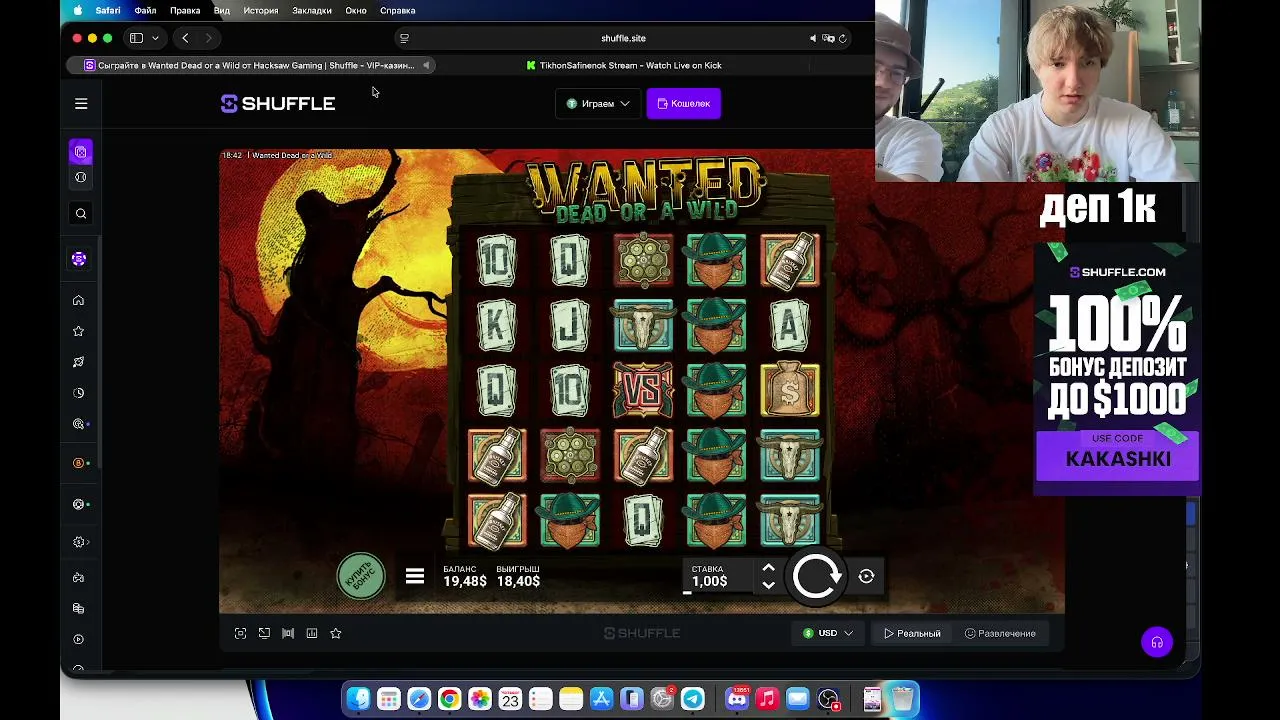Select the Wanted Dead or a Wild tab
Screen dimensions: 1280x720
252,65
